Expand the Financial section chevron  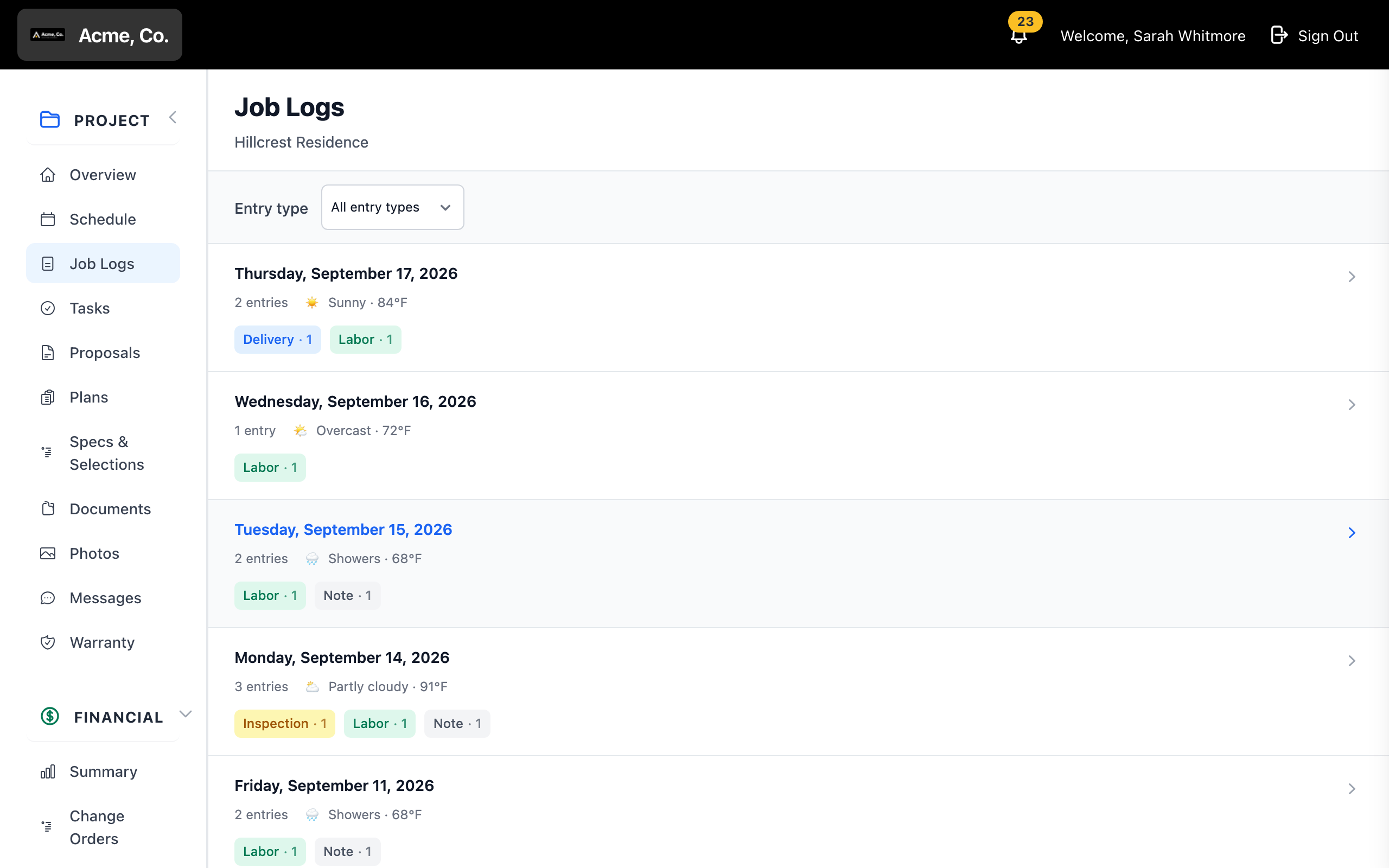[x=185, y=714]
